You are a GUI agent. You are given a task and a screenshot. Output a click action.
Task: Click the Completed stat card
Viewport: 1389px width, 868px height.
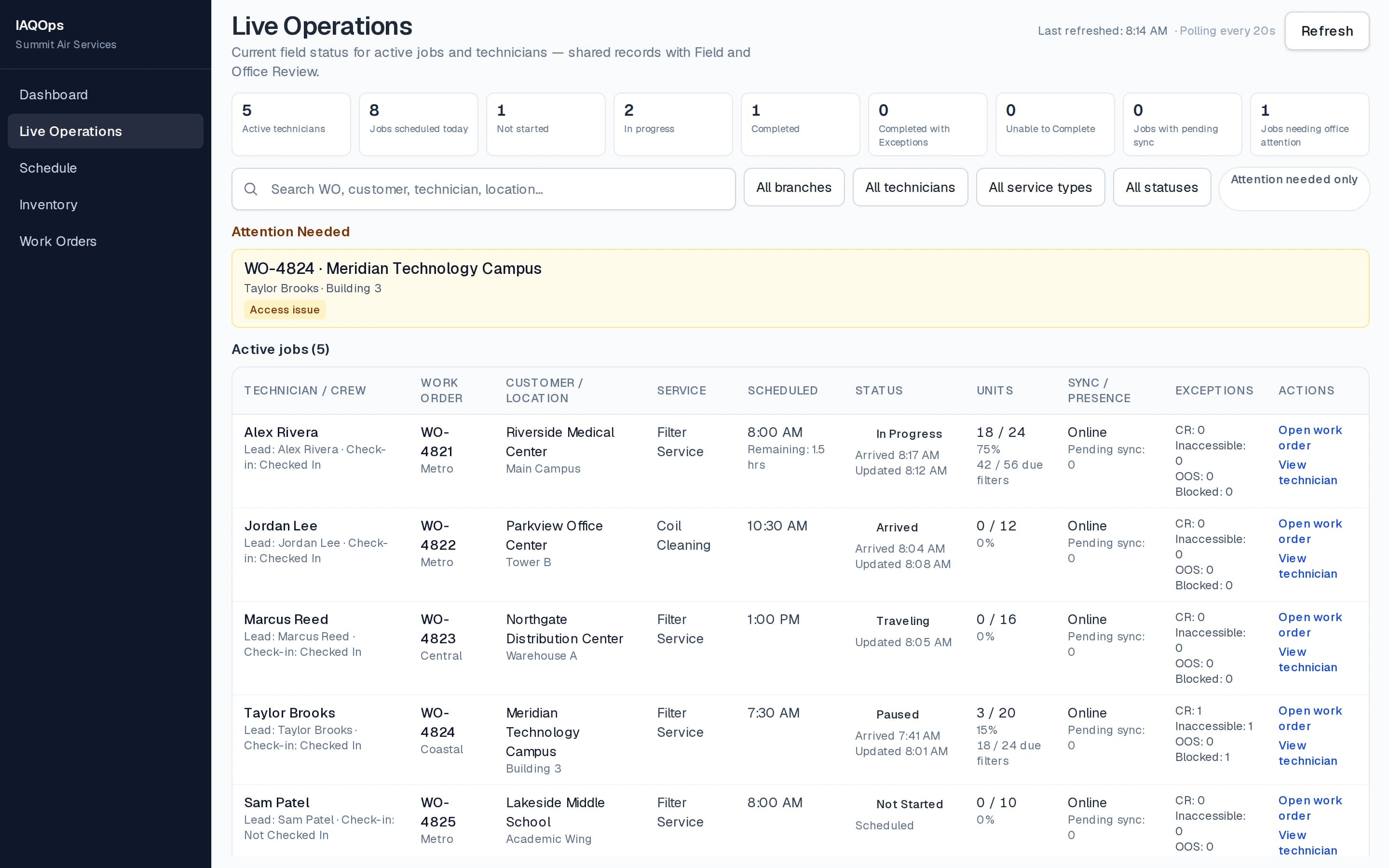(x=800, y=124)
